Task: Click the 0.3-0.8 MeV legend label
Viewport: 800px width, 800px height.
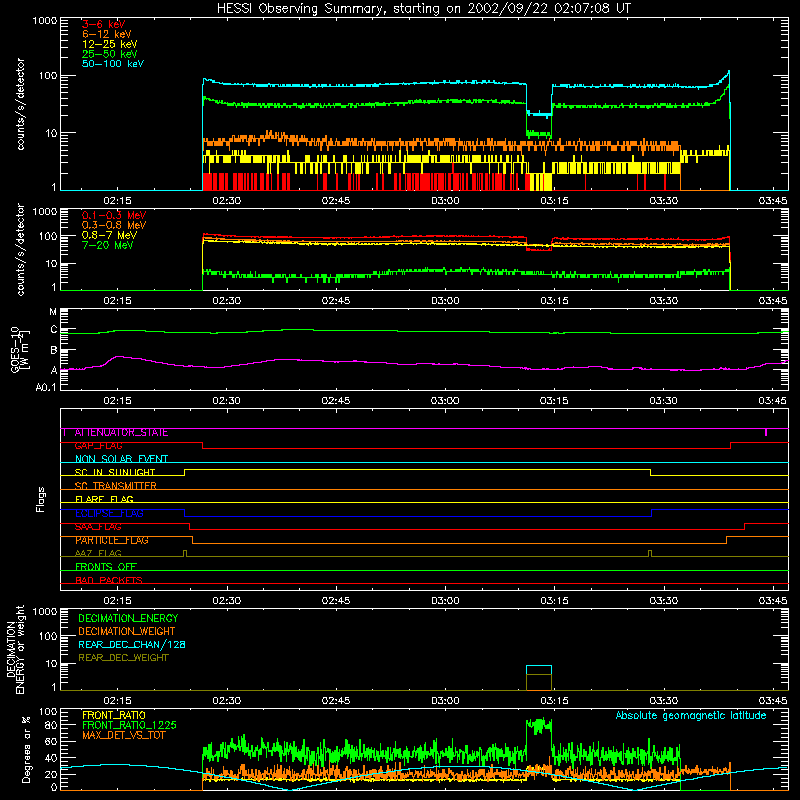Action: pyautogui.click(x=114, y=225)
